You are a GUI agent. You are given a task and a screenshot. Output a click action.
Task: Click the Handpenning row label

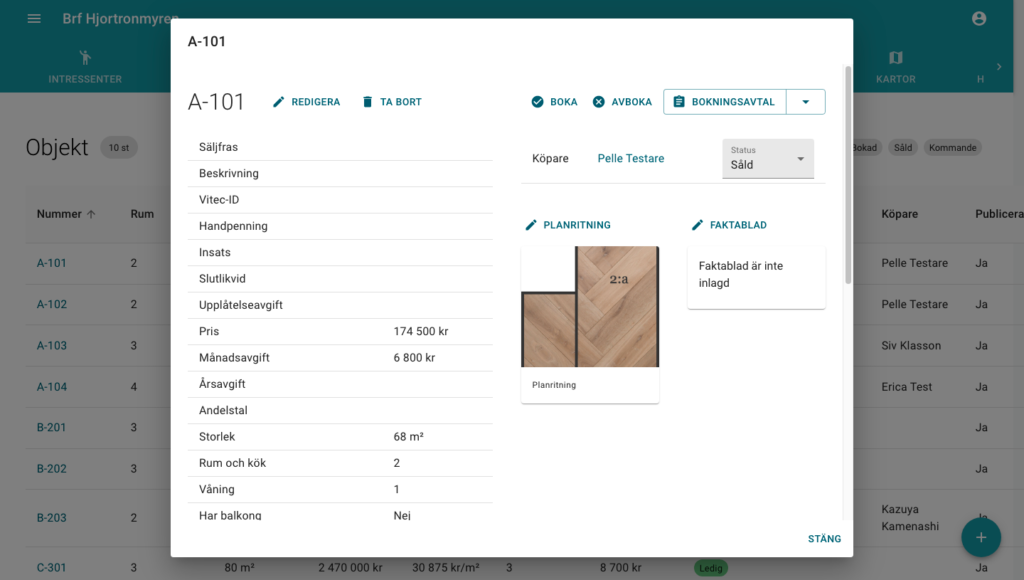coord(233,226)
